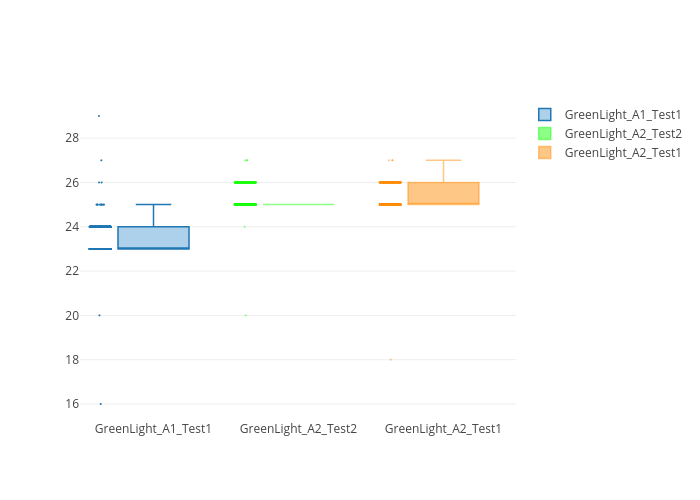This screenshot has width=700, height=500.
Task: Click the orange upper whisker cap at 27
Action: pos(443,160)
